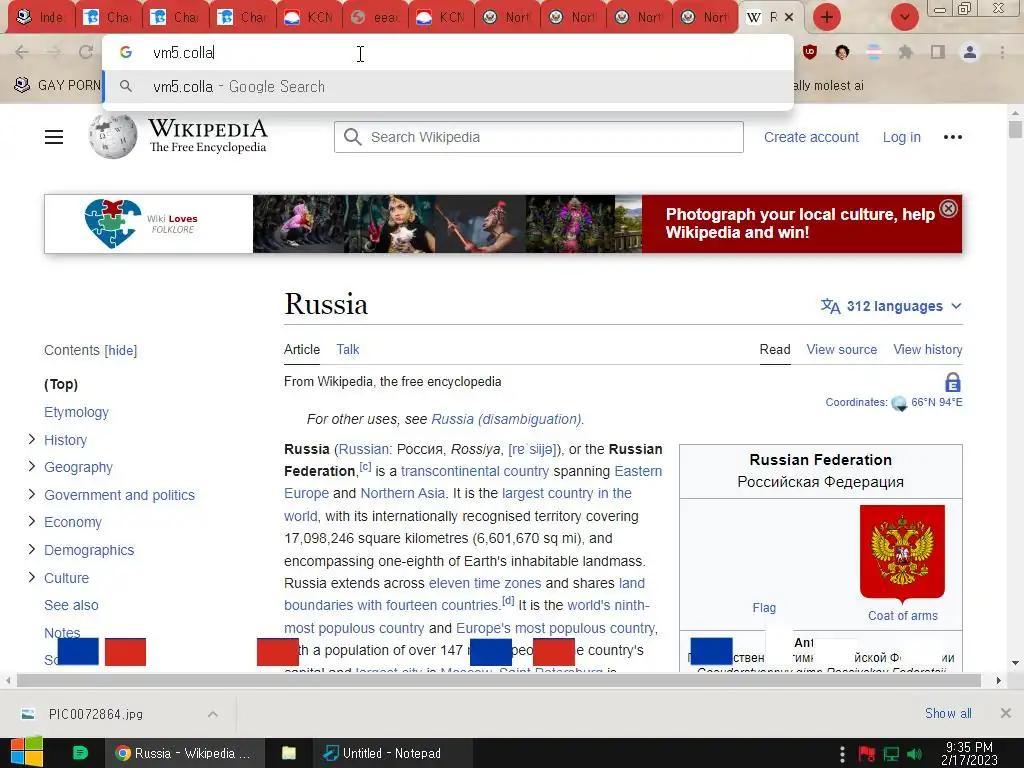The width and height of the screenshot is (1024, 768).
Task: Click the page protection padlock icon
Action: click(x=953, y=382)
